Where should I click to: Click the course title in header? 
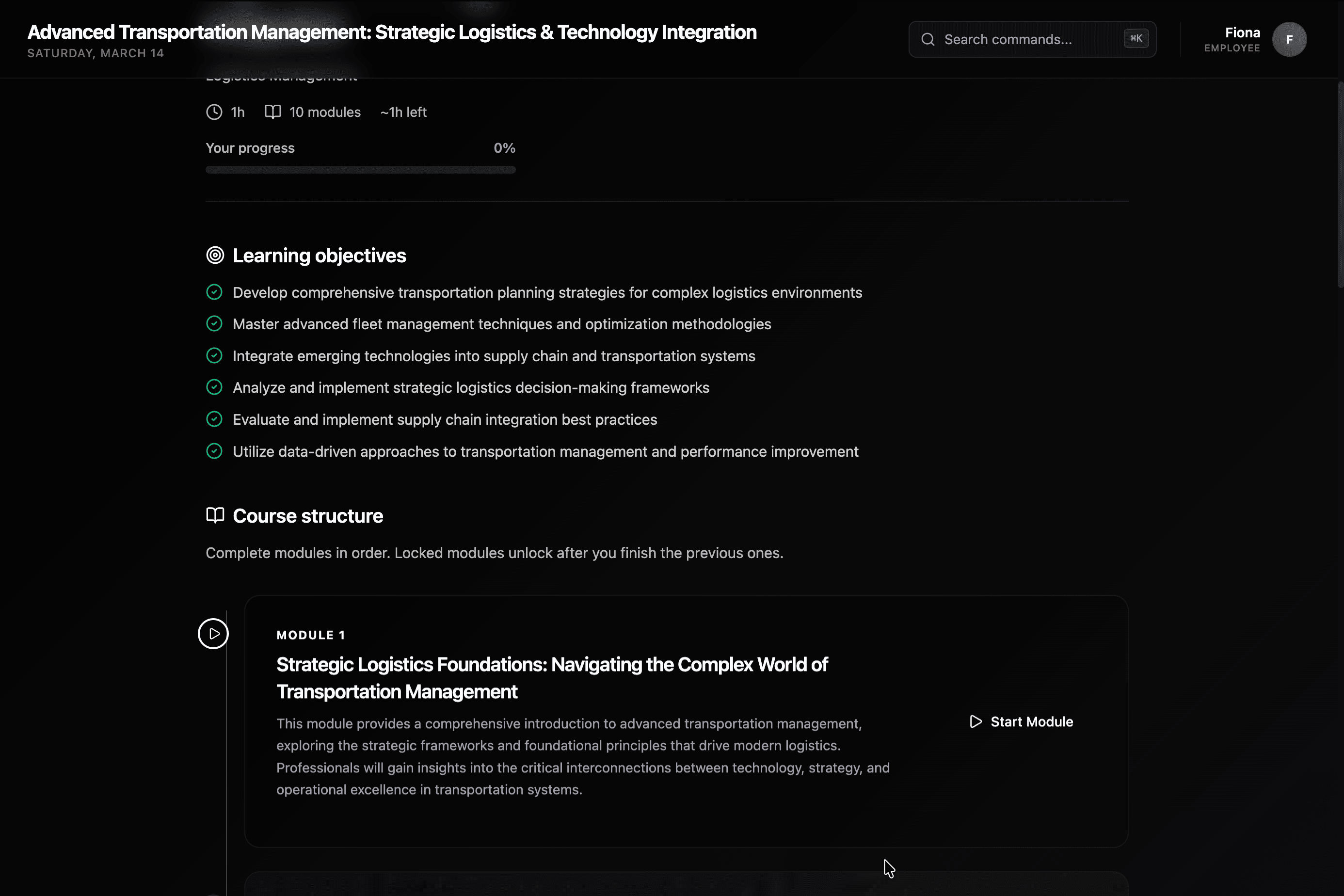tap(392, 32)
